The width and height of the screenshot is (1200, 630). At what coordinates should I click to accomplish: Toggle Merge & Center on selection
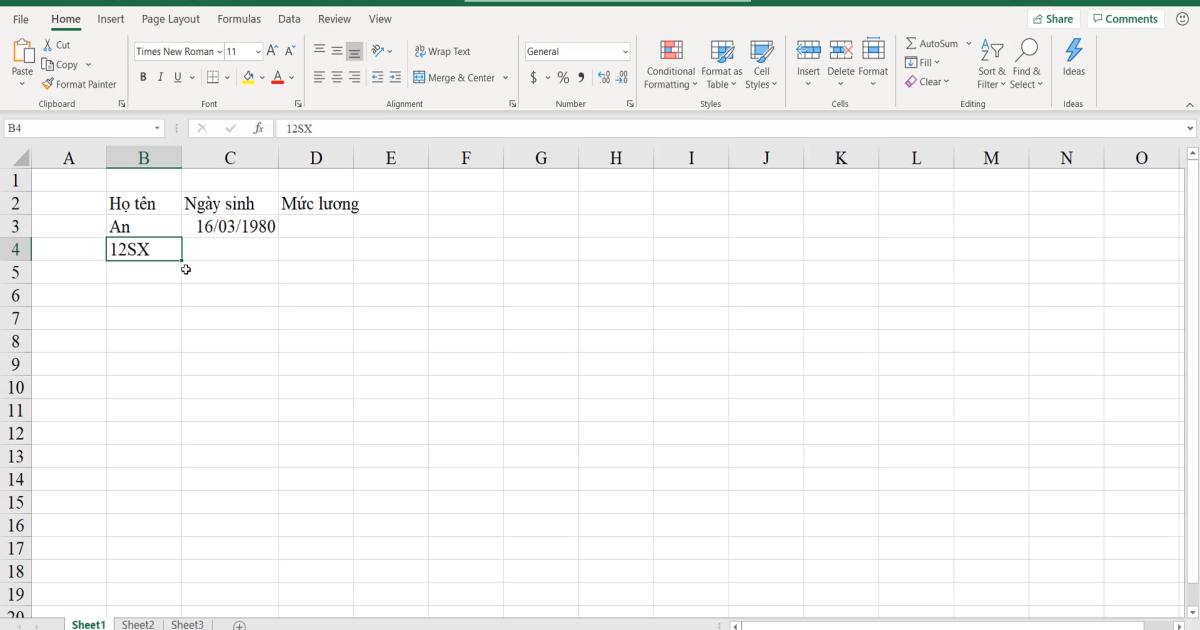click(455, 77)
